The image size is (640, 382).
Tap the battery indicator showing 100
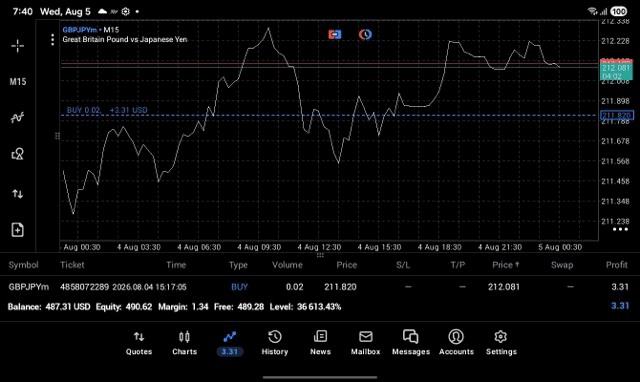click(619, 11)
